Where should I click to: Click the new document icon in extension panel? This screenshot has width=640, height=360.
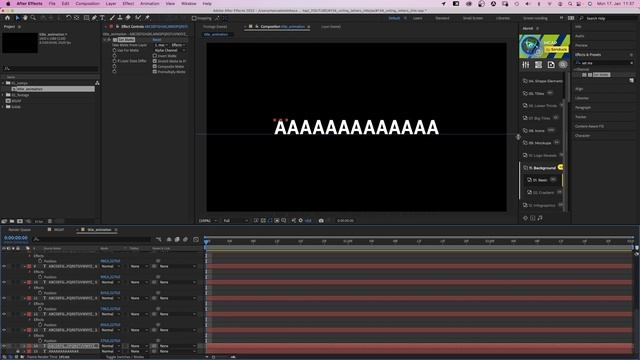click(x=551, y=65)
